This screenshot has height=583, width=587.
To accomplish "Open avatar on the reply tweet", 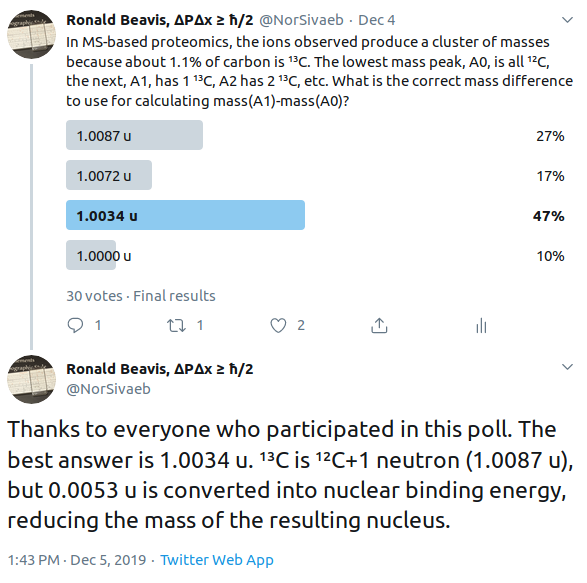I will (31, 379).
